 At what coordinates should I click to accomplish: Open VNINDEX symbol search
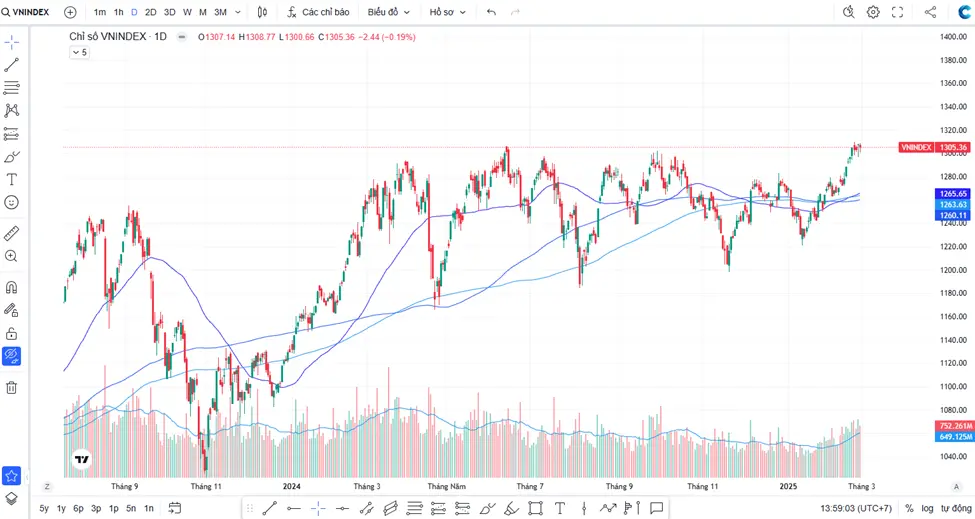click(x=25, y=12)
